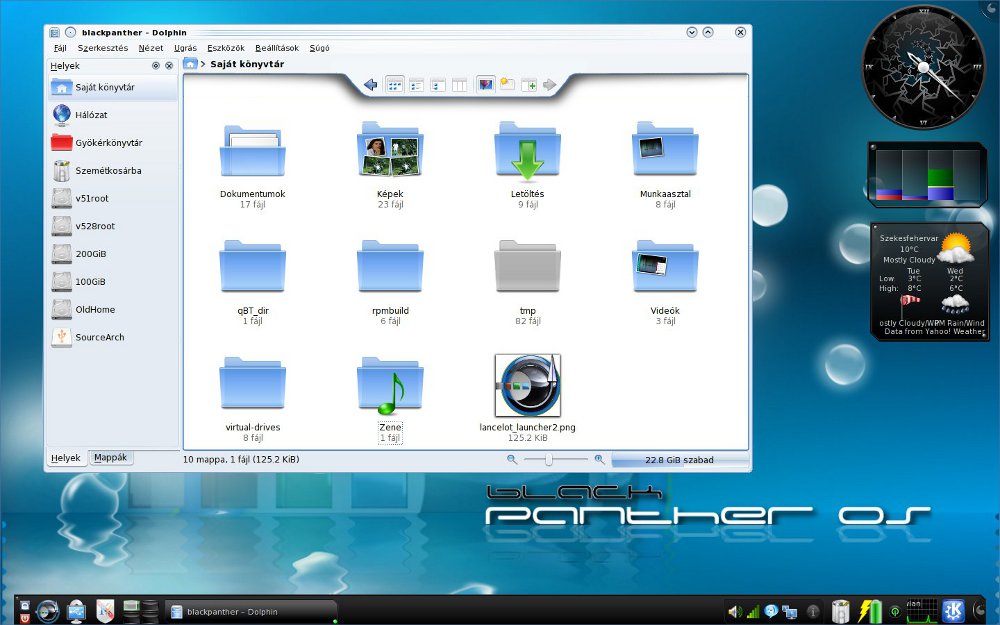Select the Videók folder
This screenshot has height=625, width=1000.
665,282
